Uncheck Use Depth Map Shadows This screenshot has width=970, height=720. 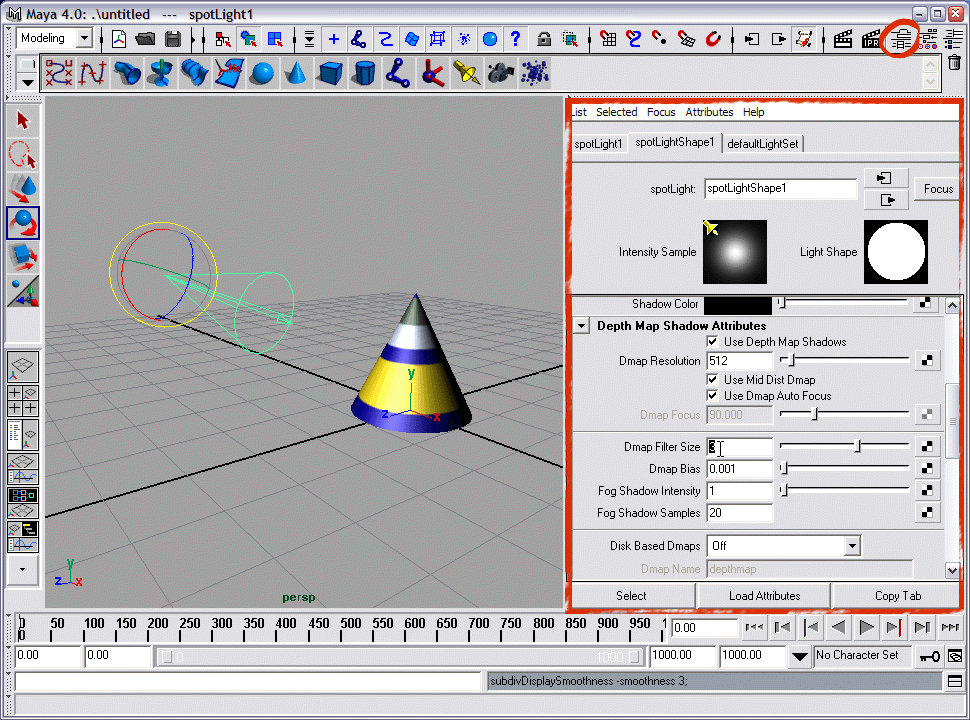point(713,342)
